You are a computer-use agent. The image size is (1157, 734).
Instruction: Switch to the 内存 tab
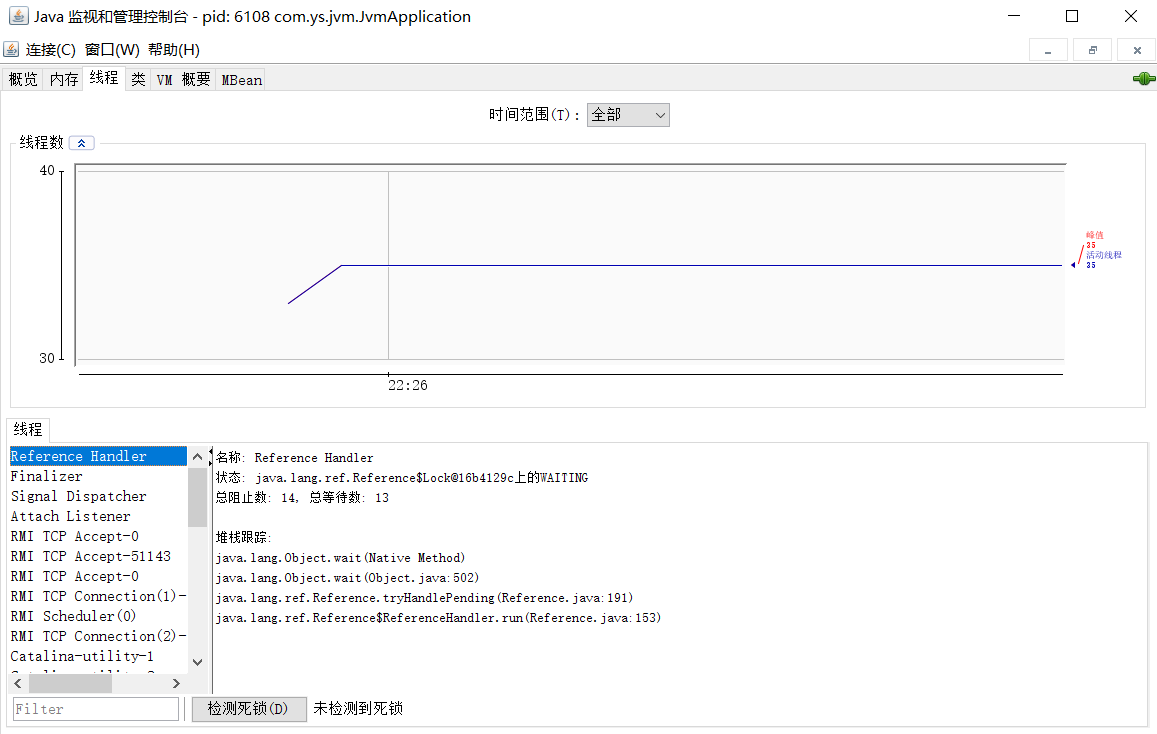click(64, 80)
